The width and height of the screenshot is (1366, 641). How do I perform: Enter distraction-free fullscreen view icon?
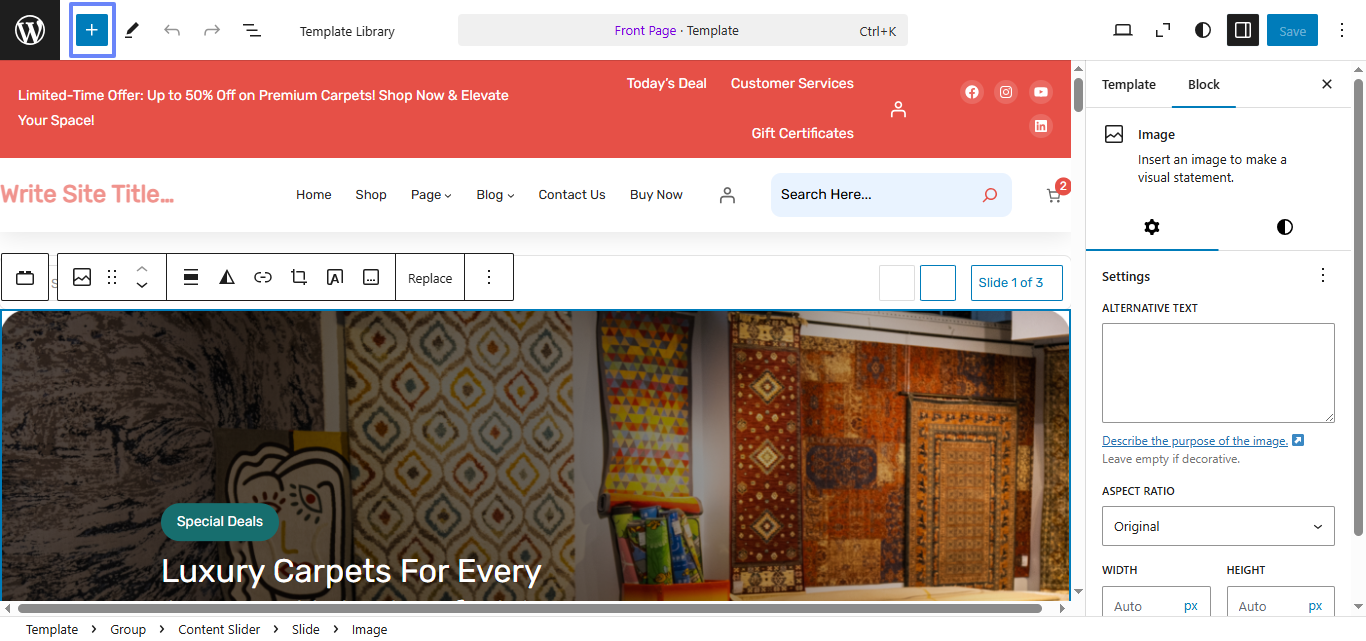1163,31
